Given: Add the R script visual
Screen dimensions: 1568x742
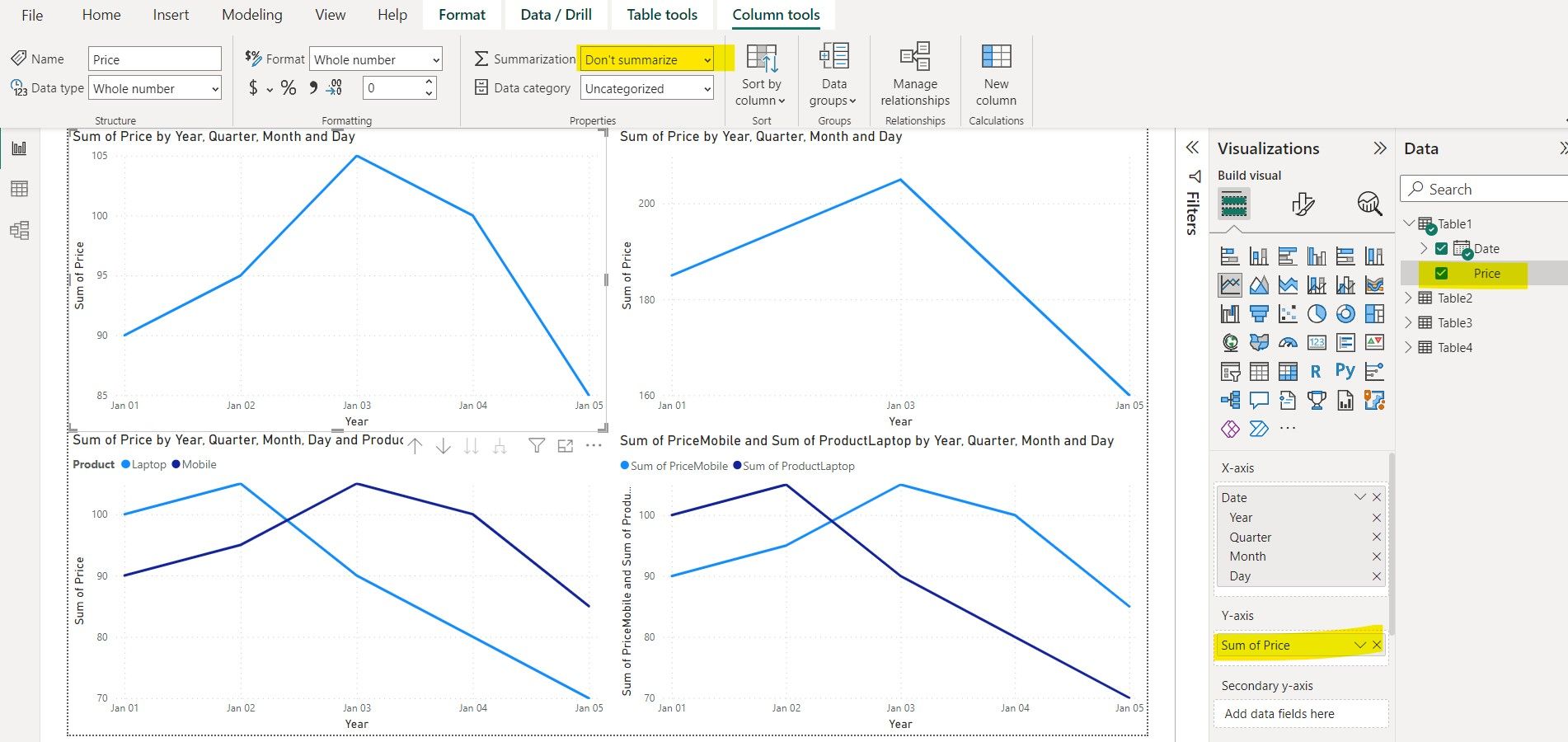Looking at the screenshot, I should pyautogui.click(x=1317, y=371).
